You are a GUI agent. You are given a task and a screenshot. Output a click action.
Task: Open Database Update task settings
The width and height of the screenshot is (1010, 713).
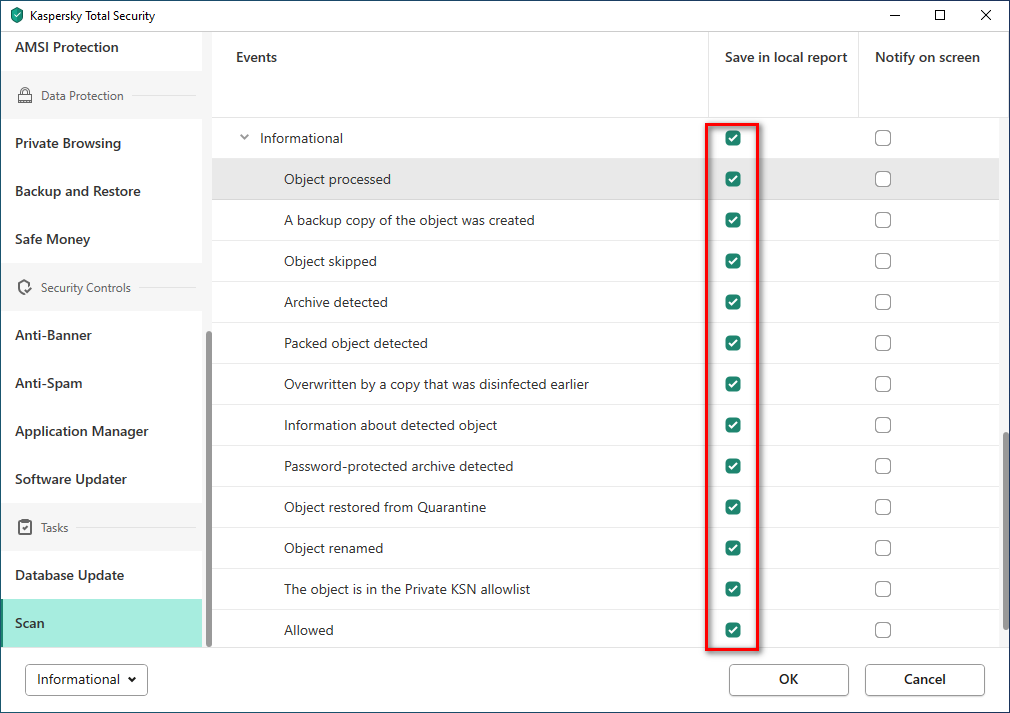click(x=102, y=575)
